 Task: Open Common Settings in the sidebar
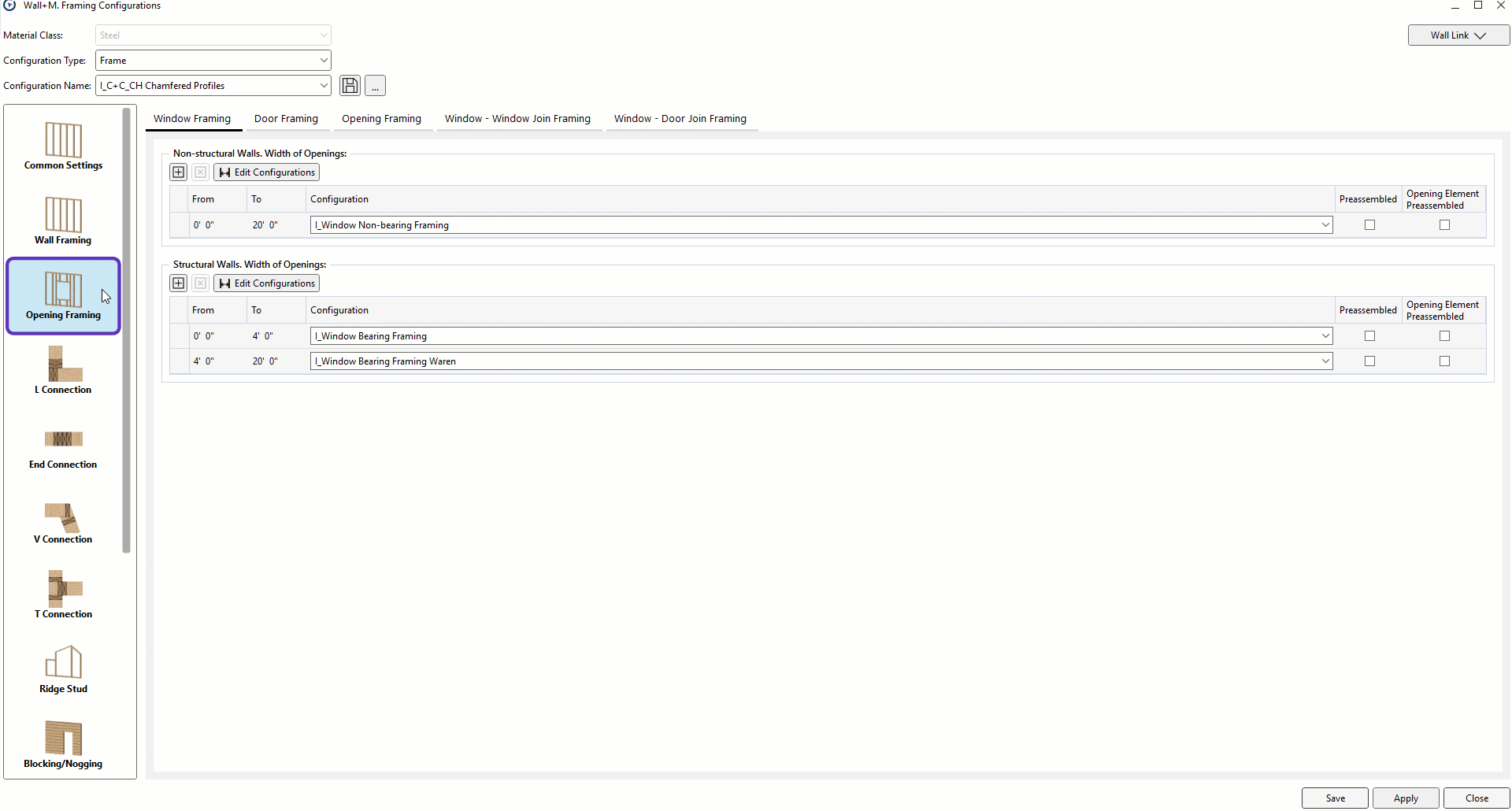pos(63,146)
